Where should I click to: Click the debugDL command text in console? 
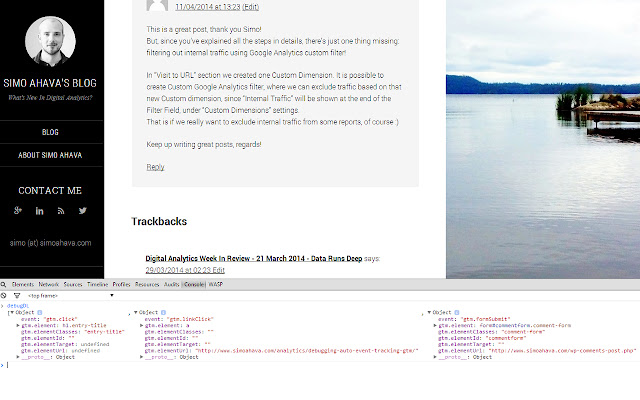pyautogui.click(x=18, y=306)
